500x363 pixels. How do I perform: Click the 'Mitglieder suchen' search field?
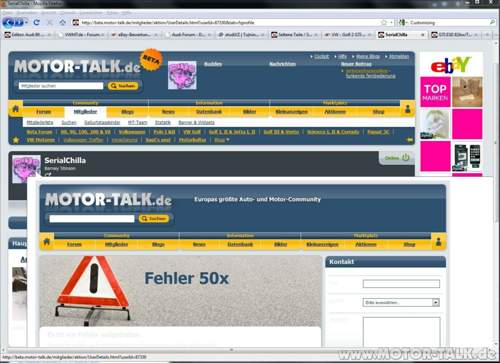coord(61,86)
